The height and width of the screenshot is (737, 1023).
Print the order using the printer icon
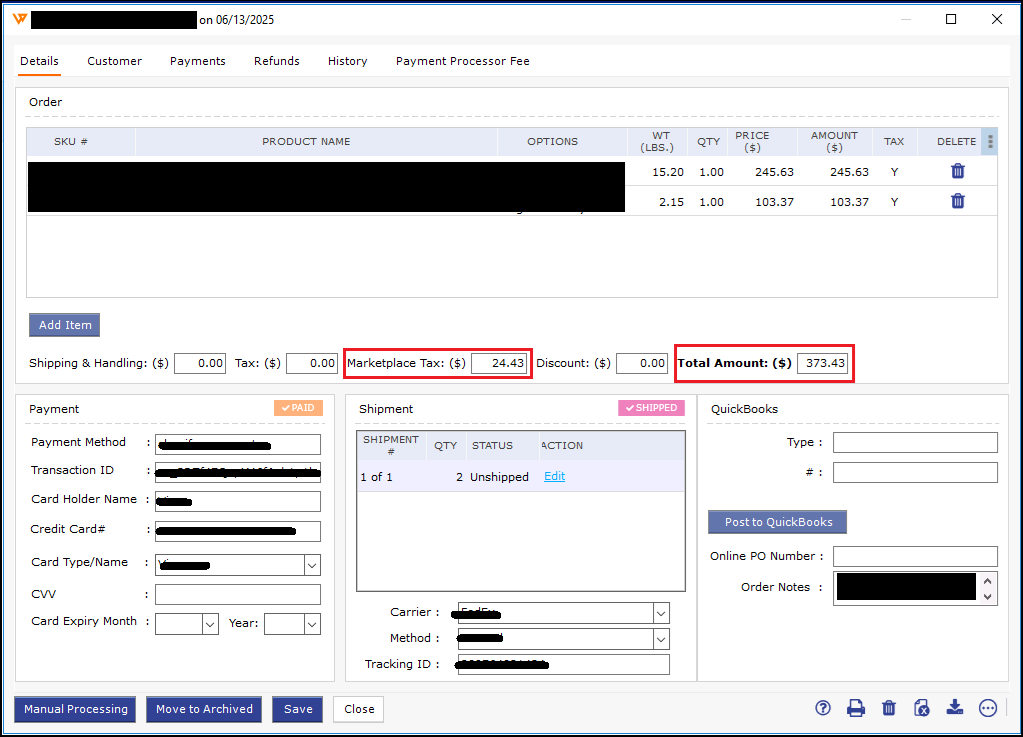point(856,708)
